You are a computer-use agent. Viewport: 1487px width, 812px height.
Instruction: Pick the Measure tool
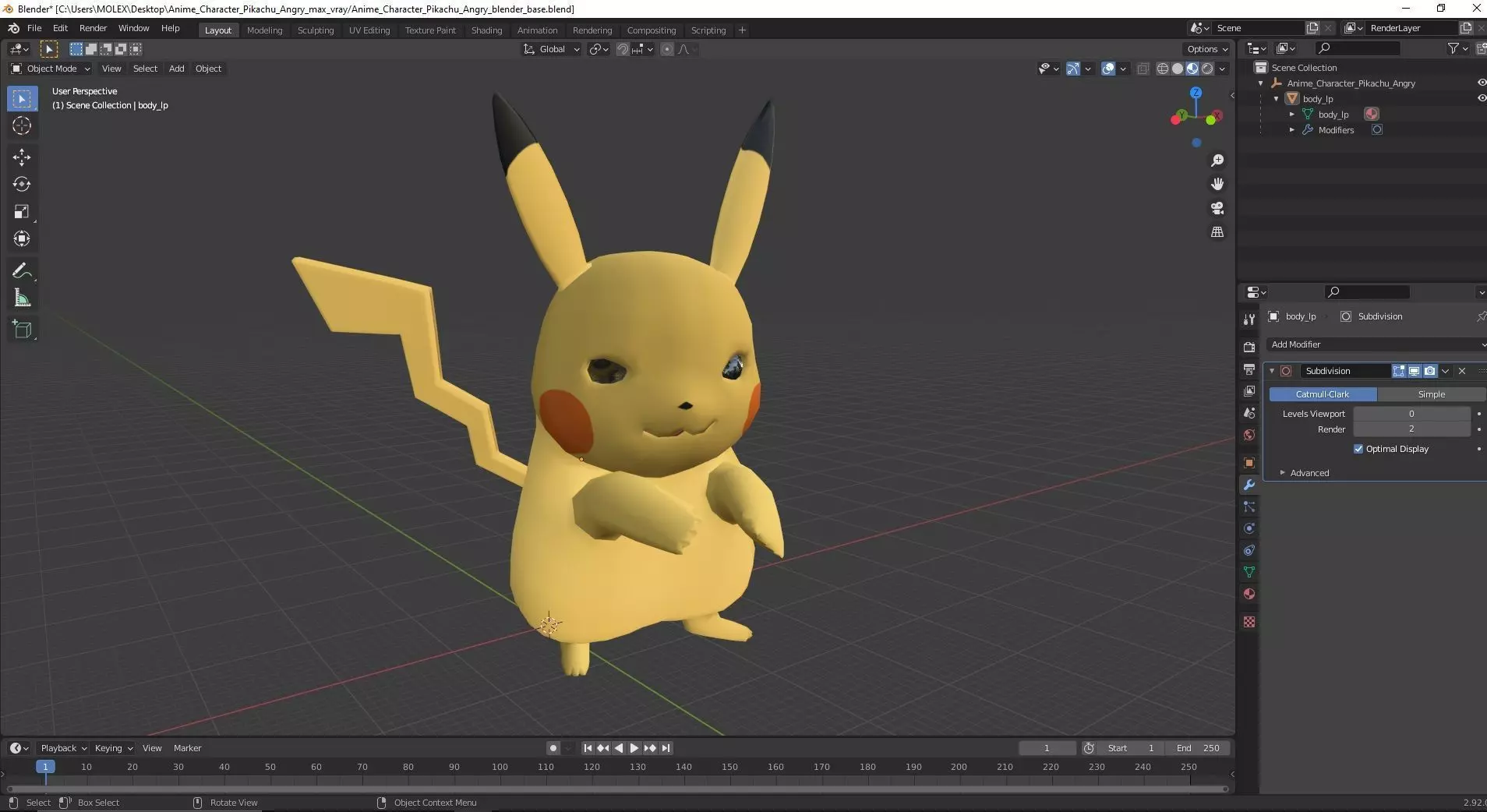22,298
